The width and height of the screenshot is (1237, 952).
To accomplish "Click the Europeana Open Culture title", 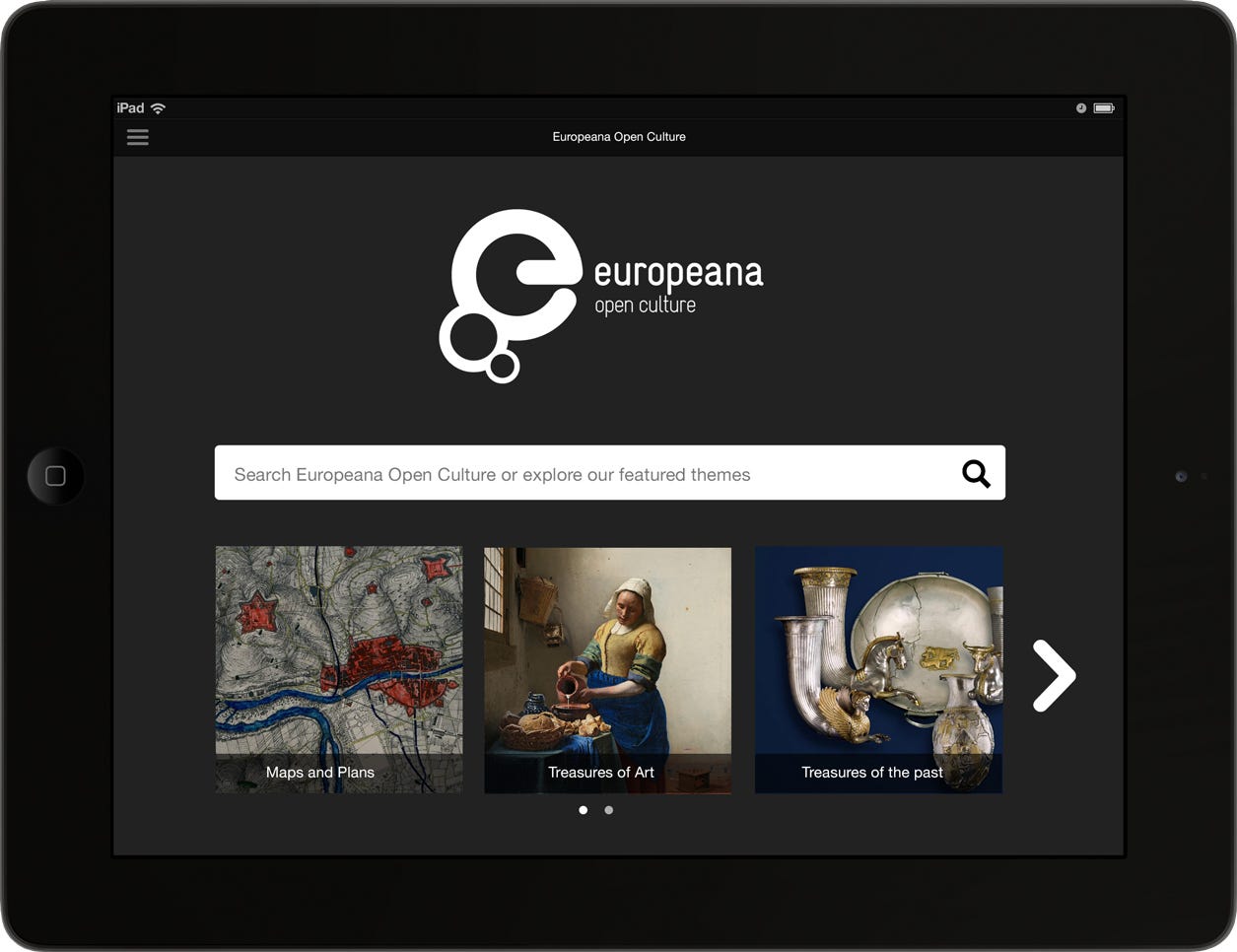I will [x=619, y=137].
